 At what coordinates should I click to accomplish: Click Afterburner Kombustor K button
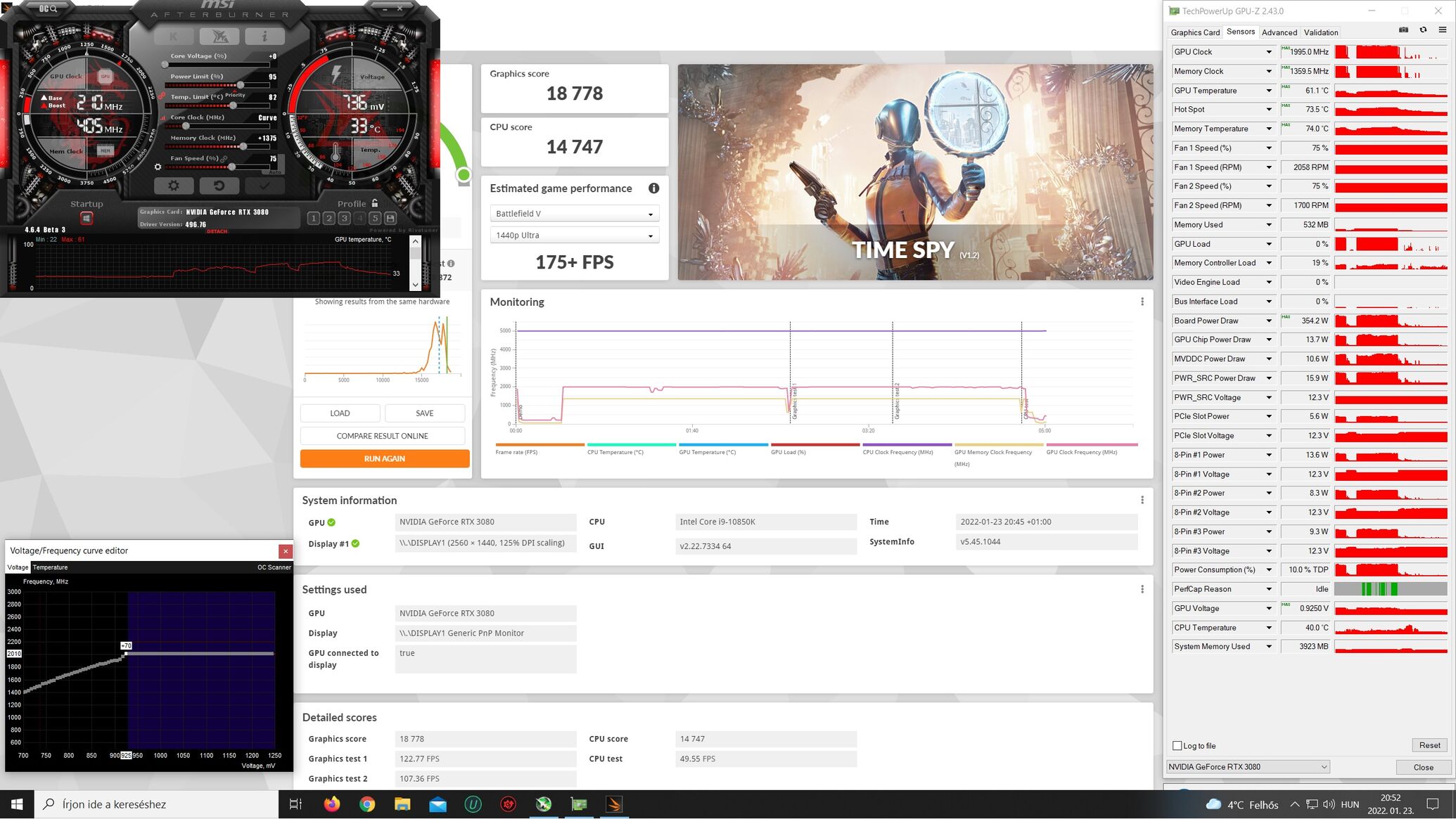tap(174, 36)
